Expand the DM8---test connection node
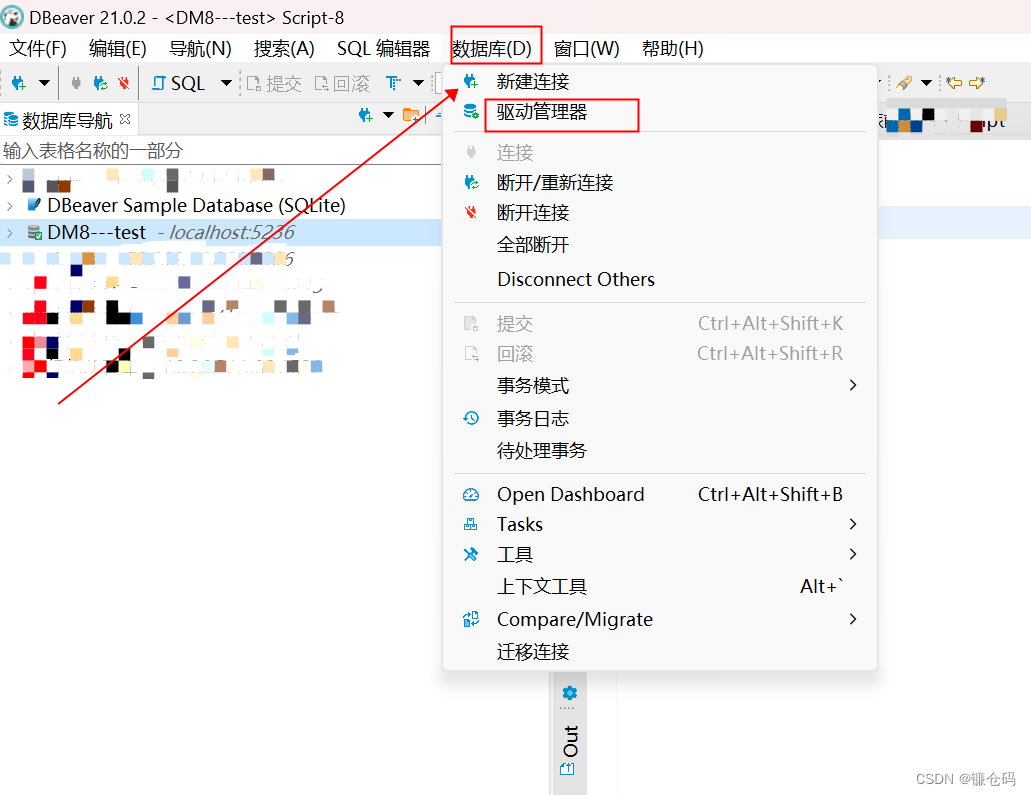1031x795 pixels. (9, 233)
